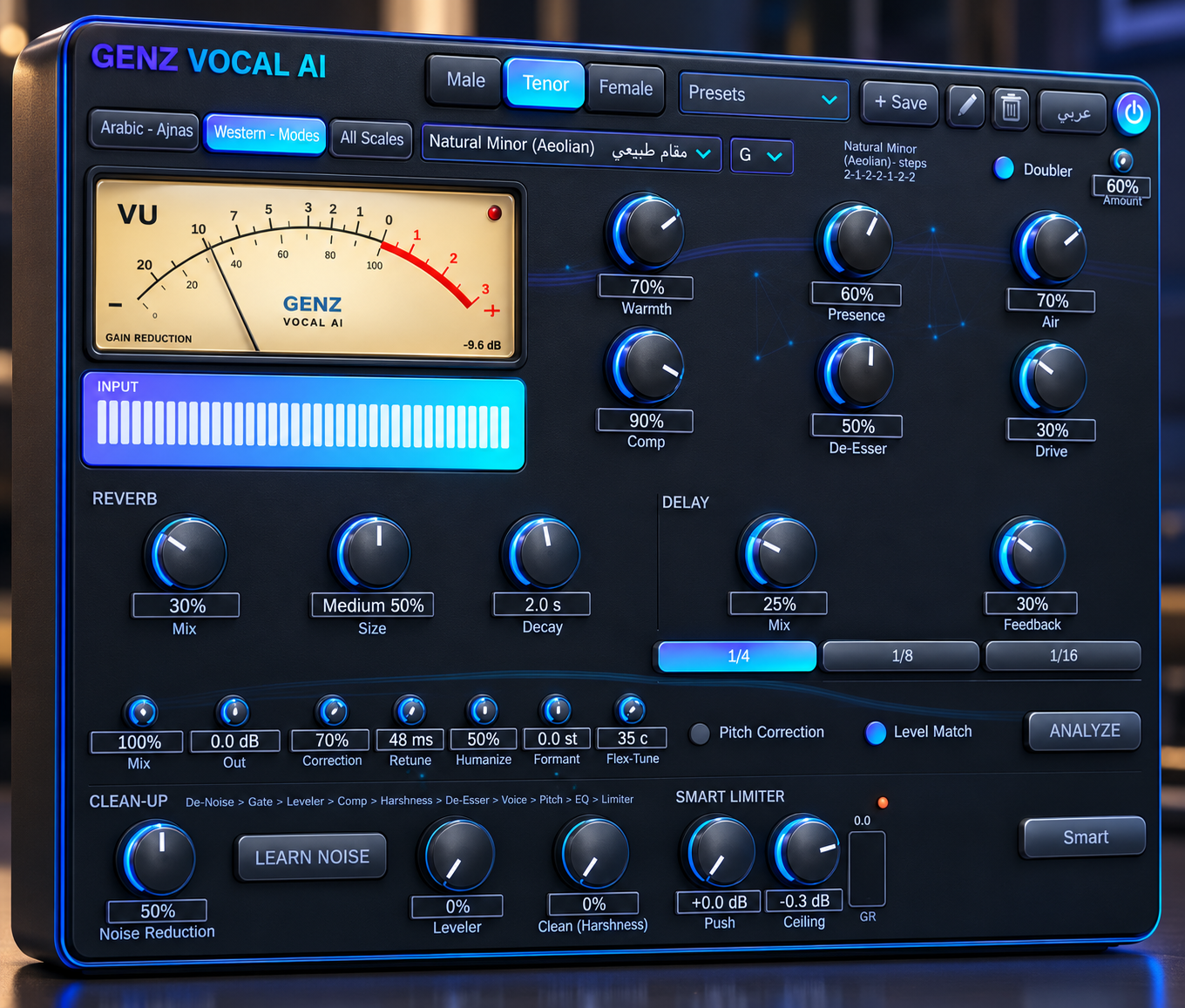1185x1008 pixels.
Task: Click the Drive knob
Action: pyautogui.click(x=1051, y=378)
